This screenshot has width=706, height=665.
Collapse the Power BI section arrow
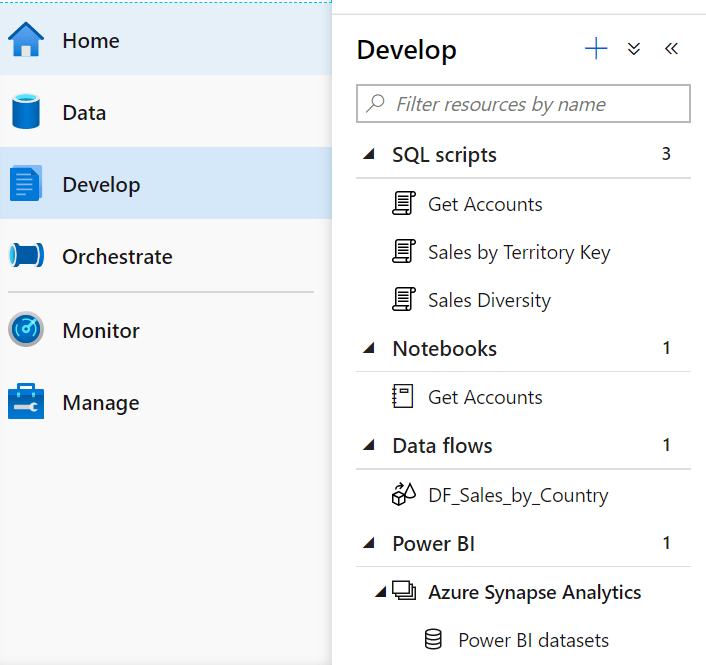369,543
